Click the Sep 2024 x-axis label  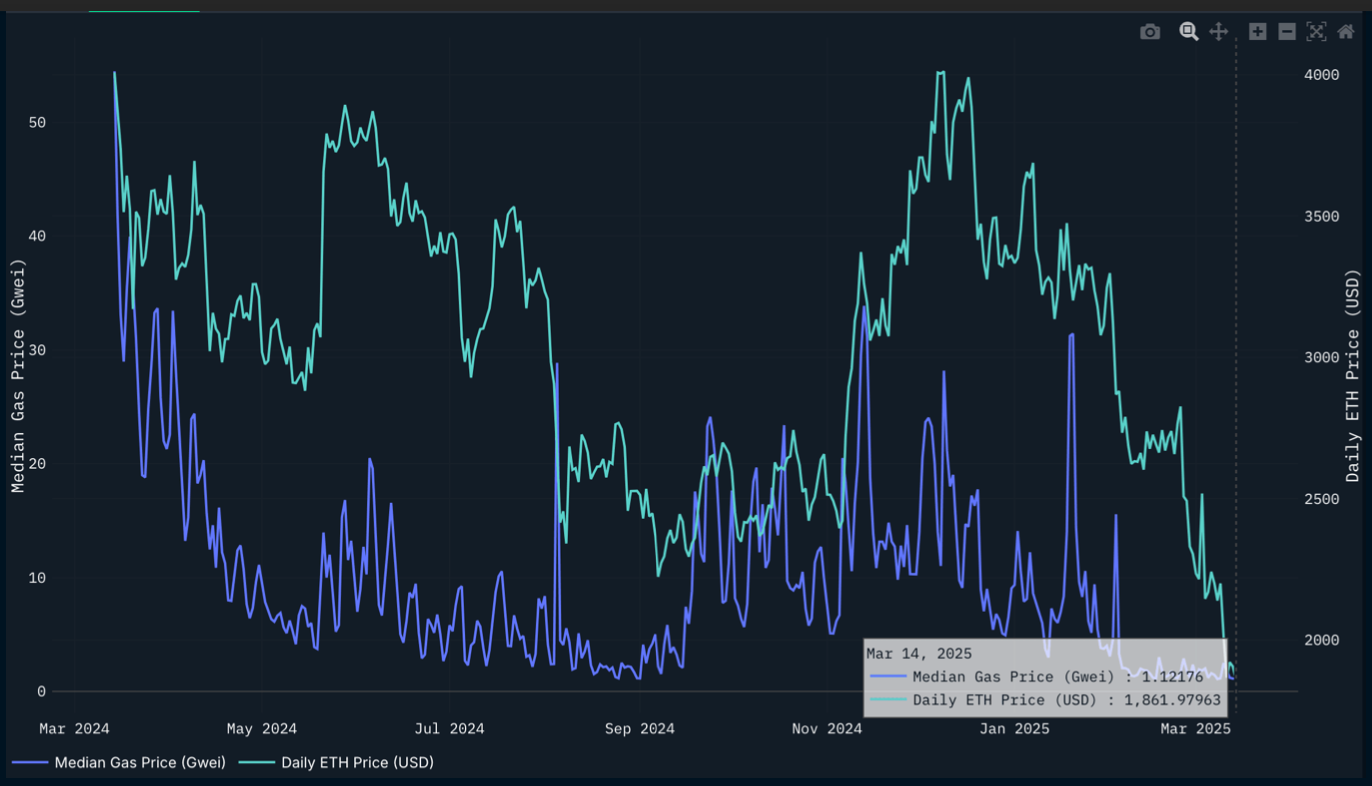point(640,729)
